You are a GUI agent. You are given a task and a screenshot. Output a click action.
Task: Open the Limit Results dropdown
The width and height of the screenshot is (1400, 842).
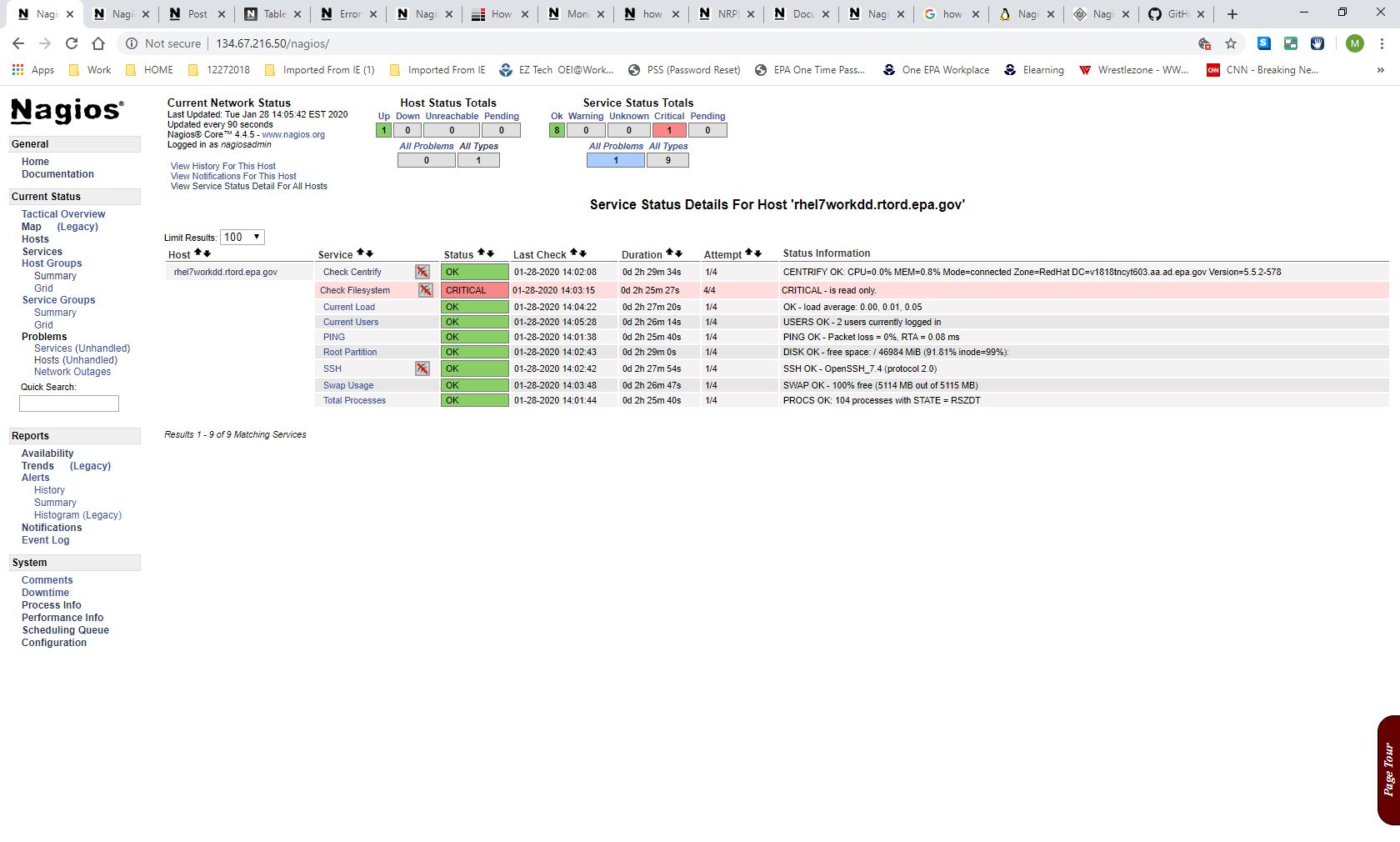[x=242, y=238]
